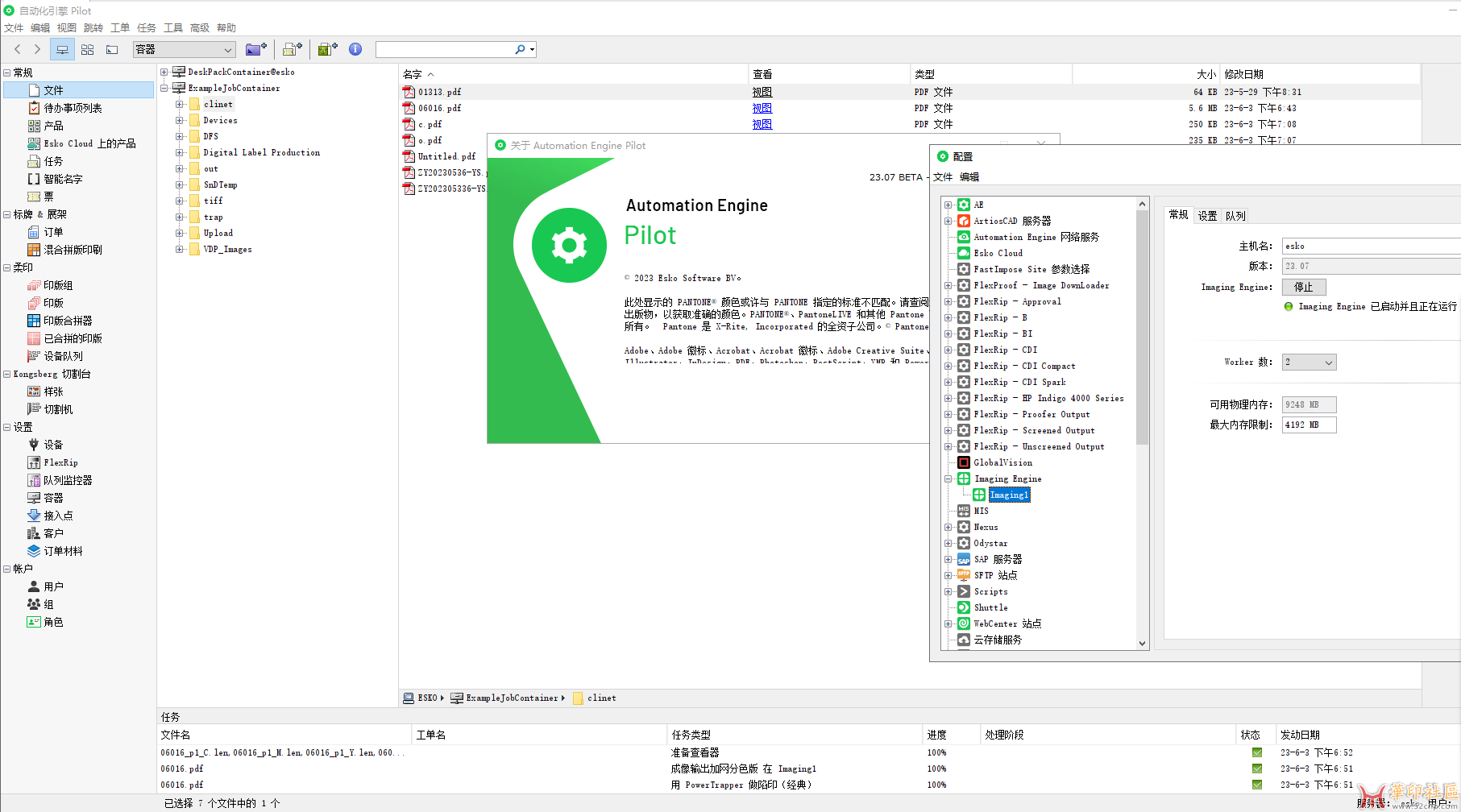This screenshot has height=812, width=1461.
Task: Sort files by the 名字 column header
Action: tap(574, 74)
